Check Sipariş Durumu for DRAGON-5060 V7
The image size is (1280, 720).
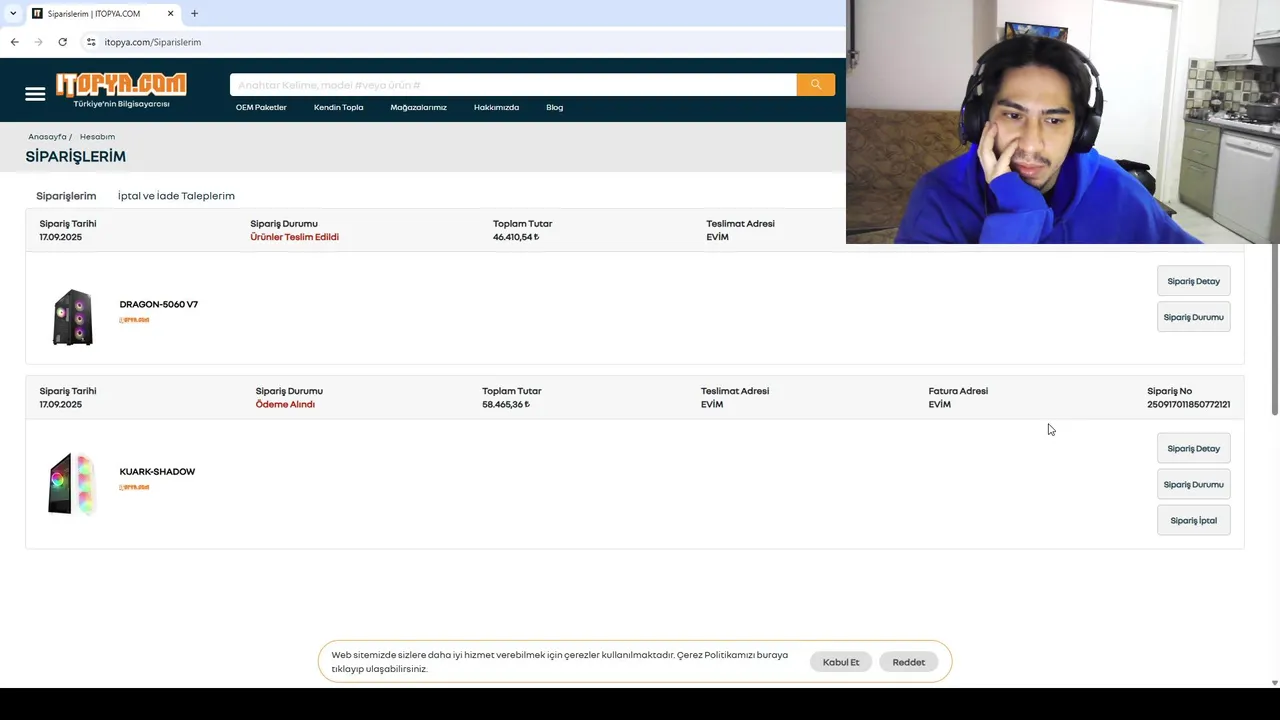[x=1193, y=317]
